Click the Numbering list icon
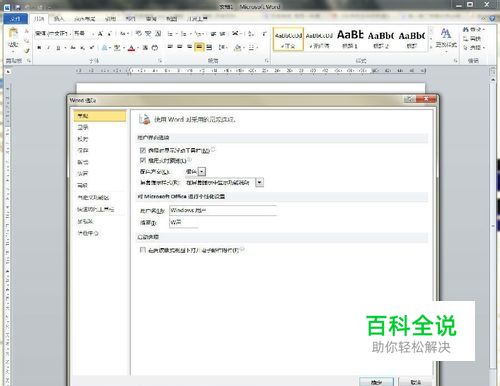500x386 pixels. click(x=184, y=34)
